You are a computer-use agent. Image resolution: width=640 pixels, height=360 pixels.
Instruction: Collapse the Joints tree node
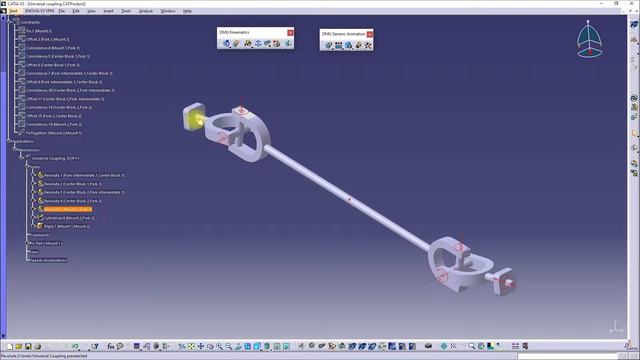click(x=27, y=167)
